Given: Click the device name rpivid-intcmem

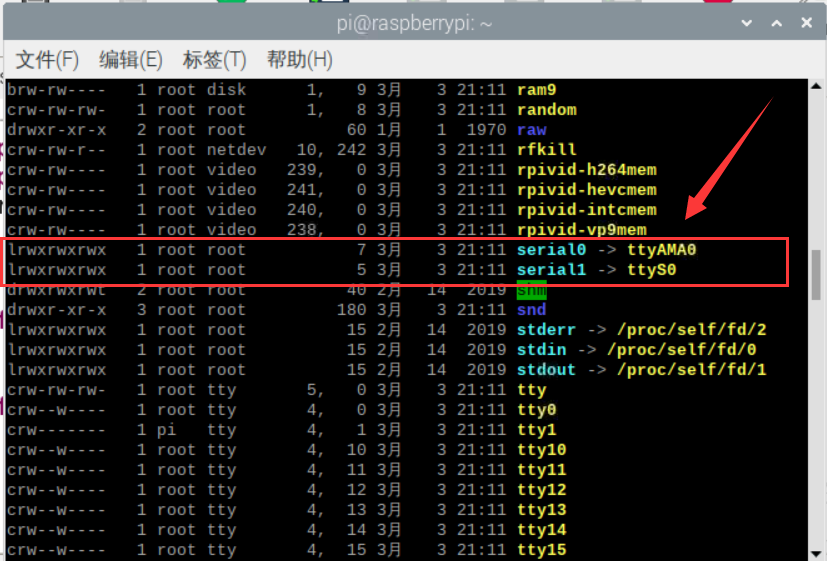Looking at the screenshot, I should point(586,210).
